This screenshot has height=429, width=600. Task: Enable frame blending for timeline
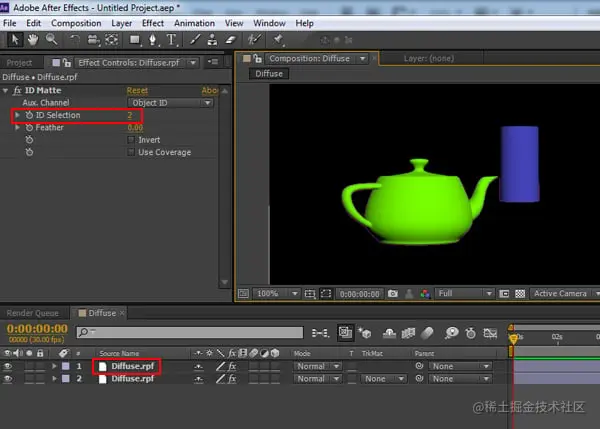click(x=408, y=333)
